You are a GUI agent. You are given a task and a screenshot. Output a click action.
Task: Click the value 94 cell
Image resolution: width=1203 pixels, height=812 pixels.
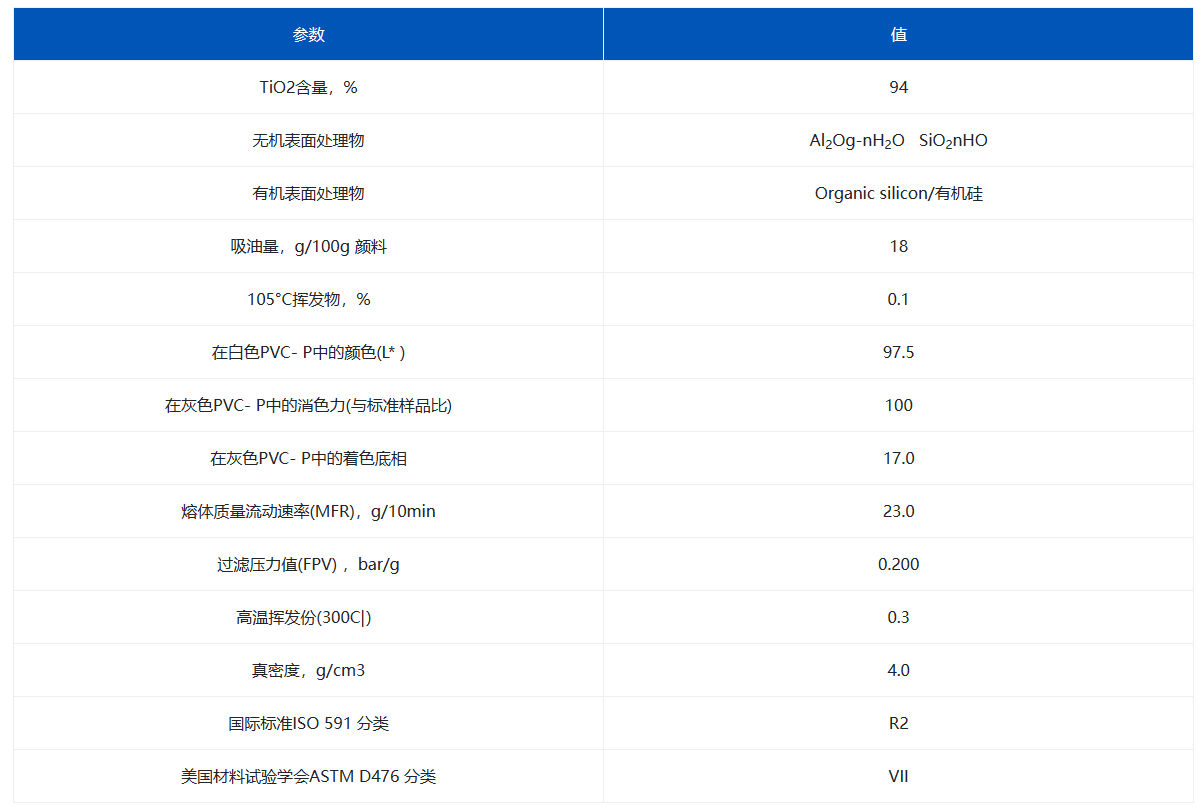898,87
